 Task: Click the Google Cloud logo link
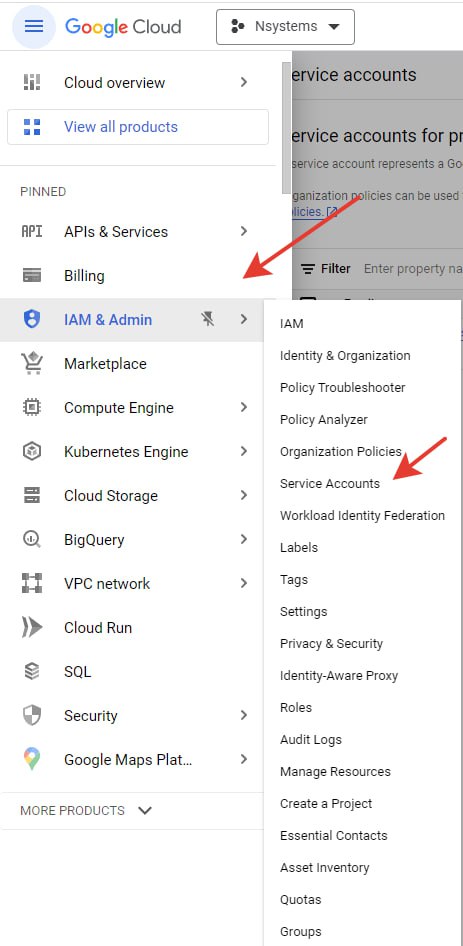tap(123, 27)
